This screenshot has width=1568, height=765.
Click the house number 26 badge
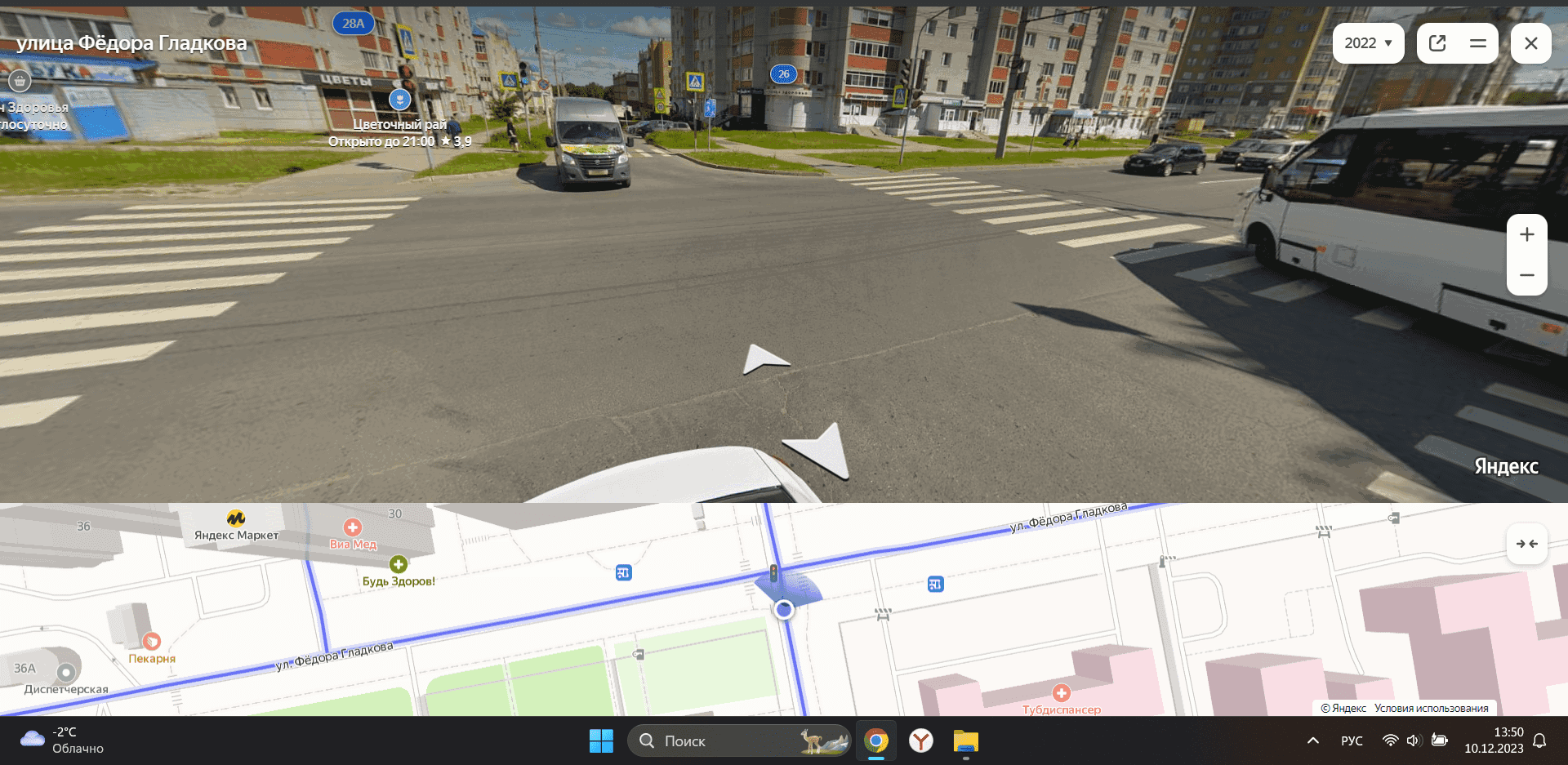pyautogui.click(x=783, y=74)
